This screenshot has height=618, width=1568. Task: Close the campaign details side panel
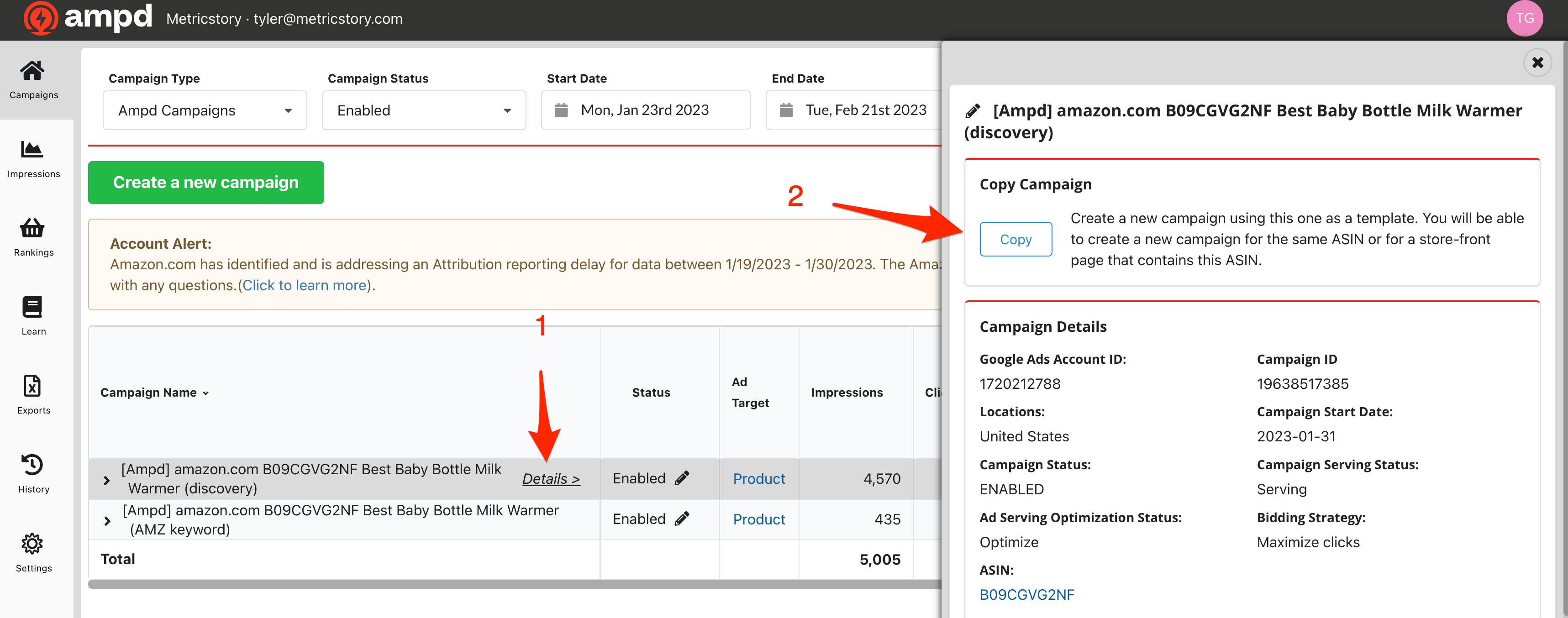coord(1537,63)
